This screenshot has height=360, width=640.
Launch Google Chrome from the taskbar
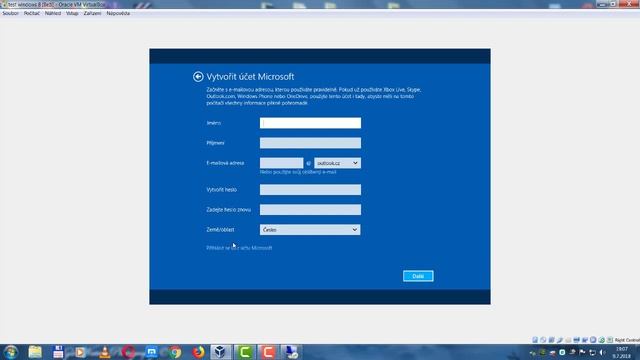click(x=176, y=352)
